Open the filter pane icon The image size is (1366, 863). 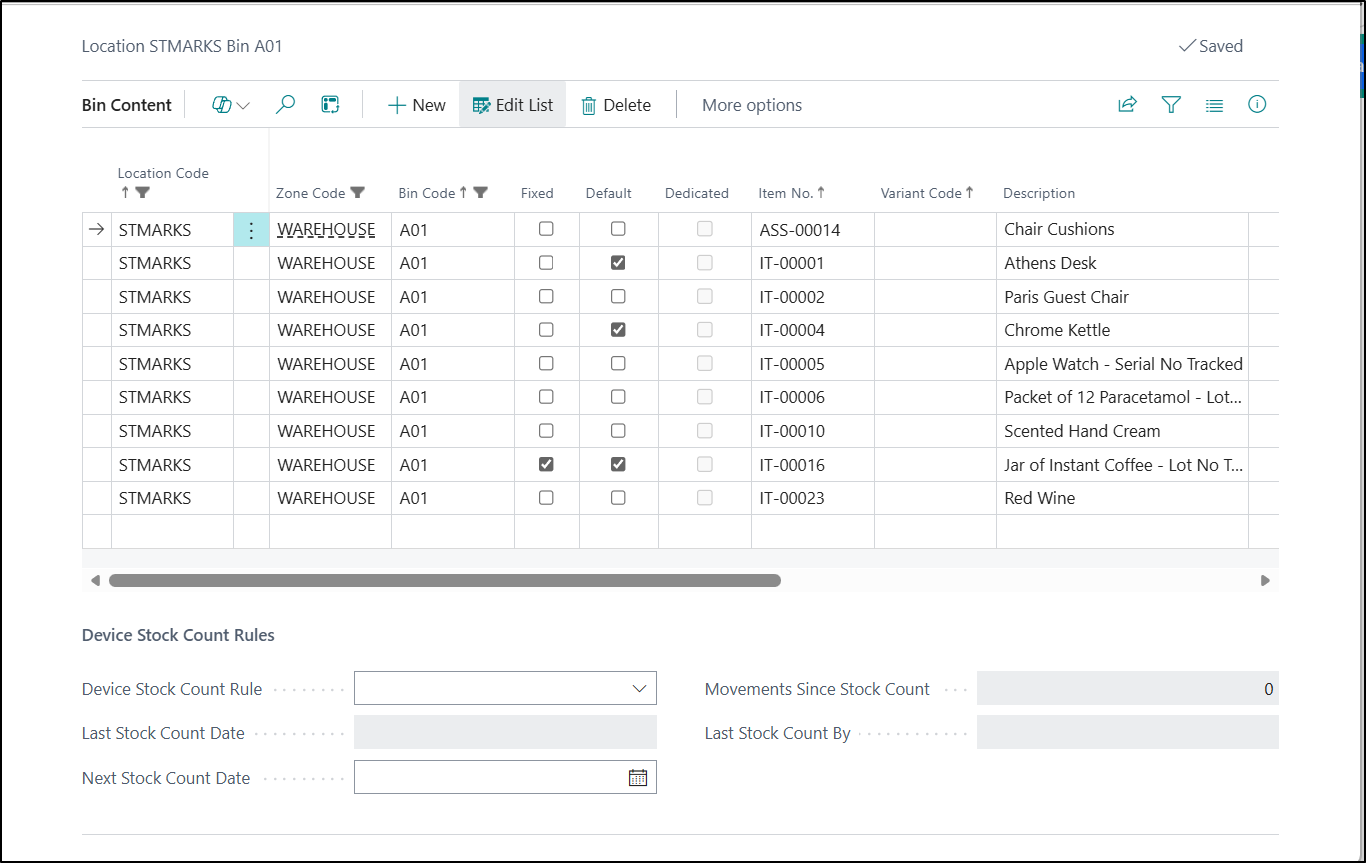tap(1171, 105)
